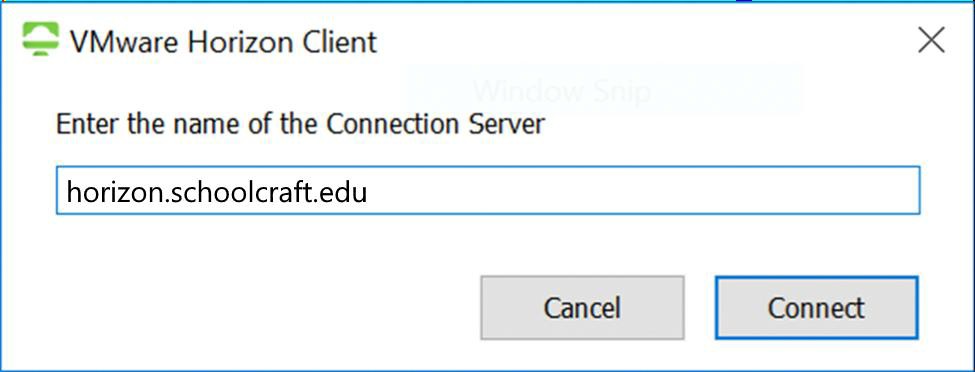Dismiss the dialog with Cancel
This screenshot has width=975, height=372.
[x=582, y=308]
